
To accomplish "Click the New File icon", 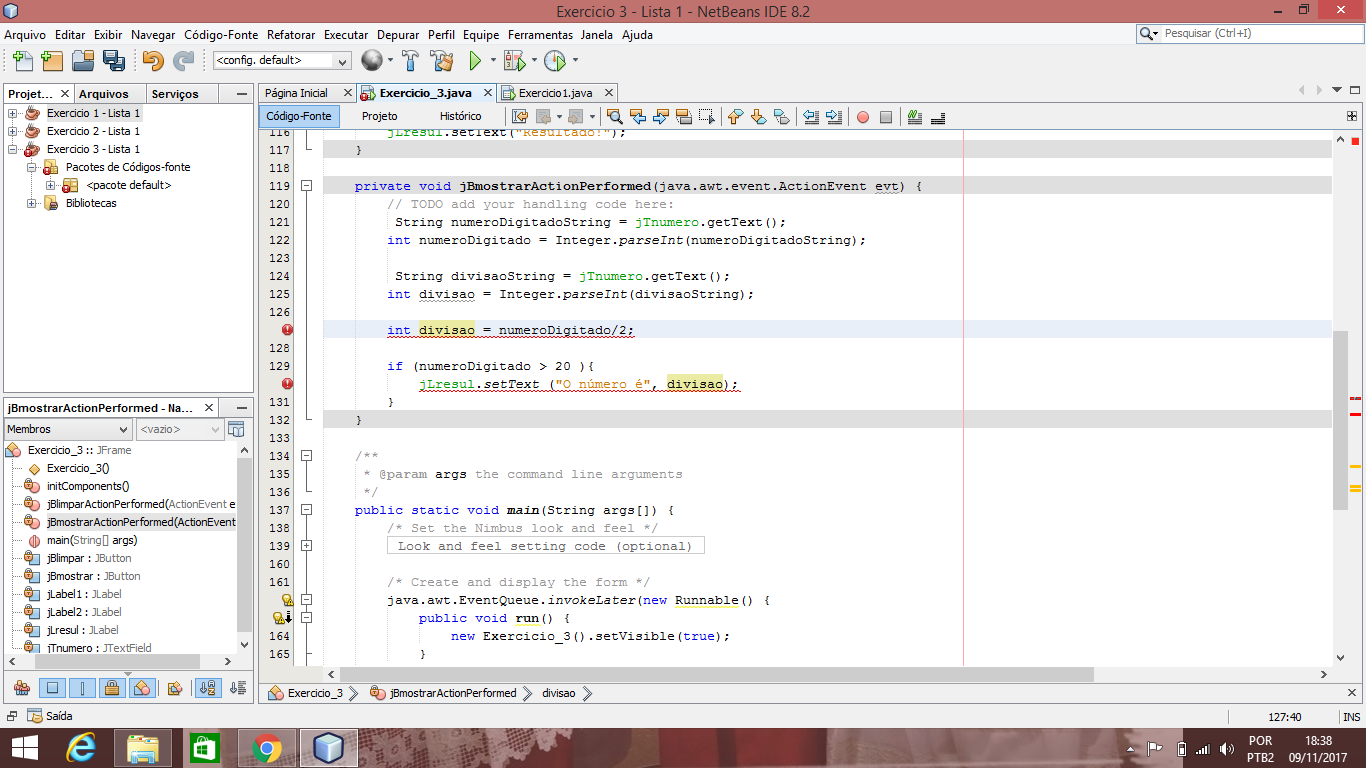I will [22, 61].
